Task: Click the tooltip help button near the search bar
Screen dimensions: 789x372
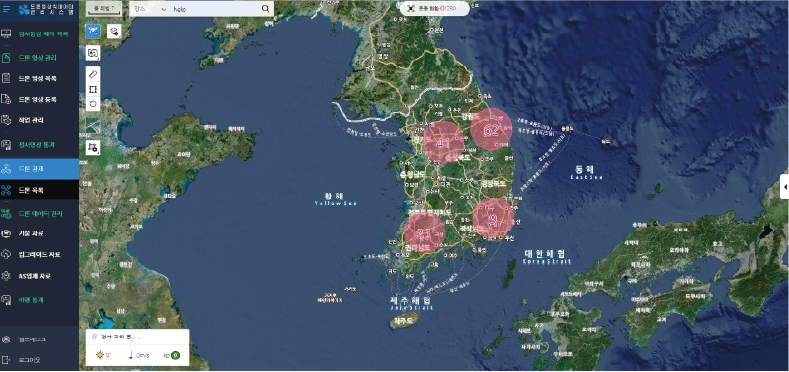Action: 104,9
